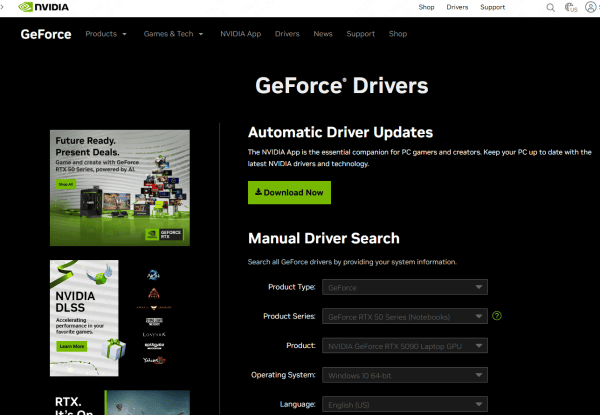
Task: Open the Language dropdown
Action: (x=405, y=404)
